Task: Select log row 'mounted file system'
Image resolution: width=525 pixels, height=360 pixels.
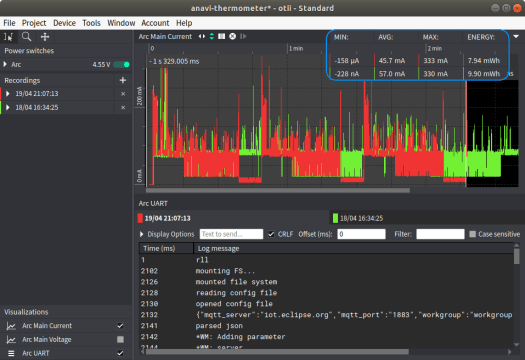Action: (326, 282)
